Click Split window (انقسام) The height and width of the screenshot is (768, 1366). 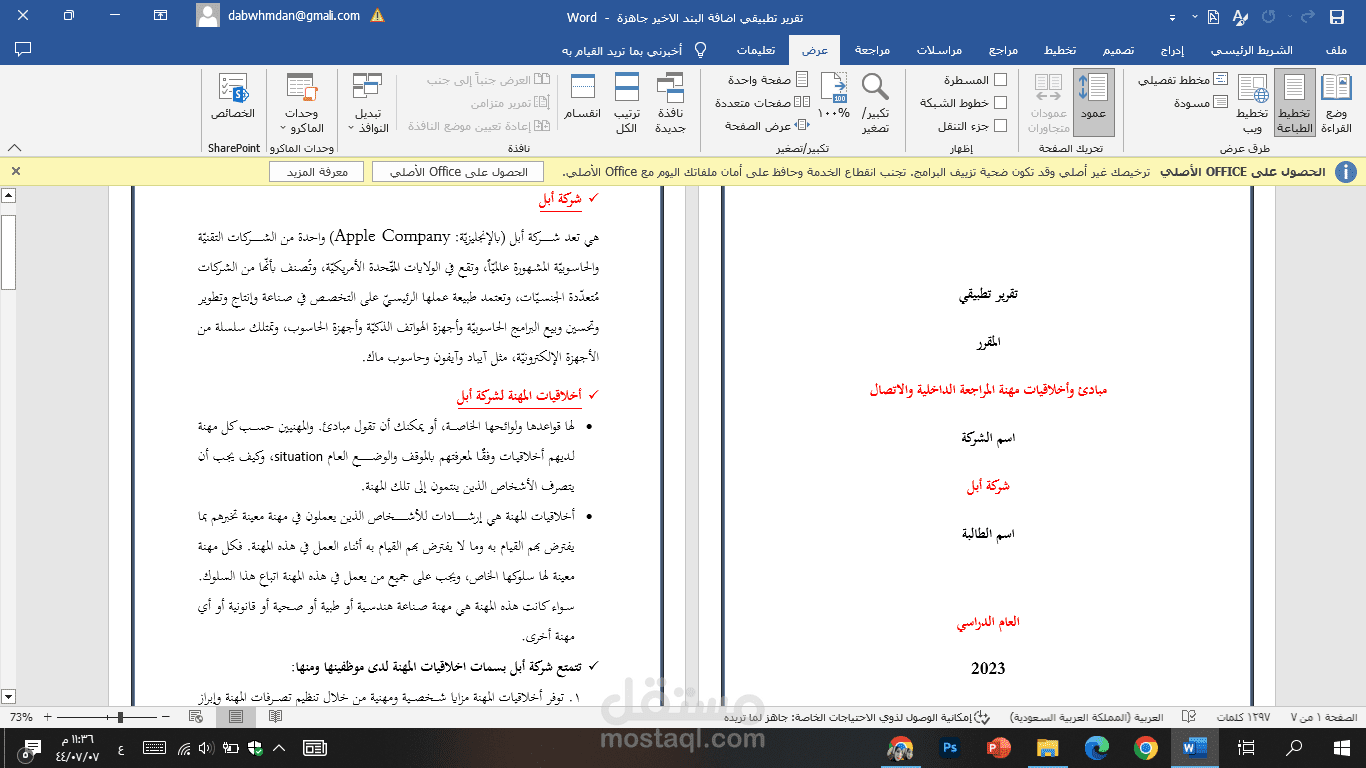tap(582, 98)
